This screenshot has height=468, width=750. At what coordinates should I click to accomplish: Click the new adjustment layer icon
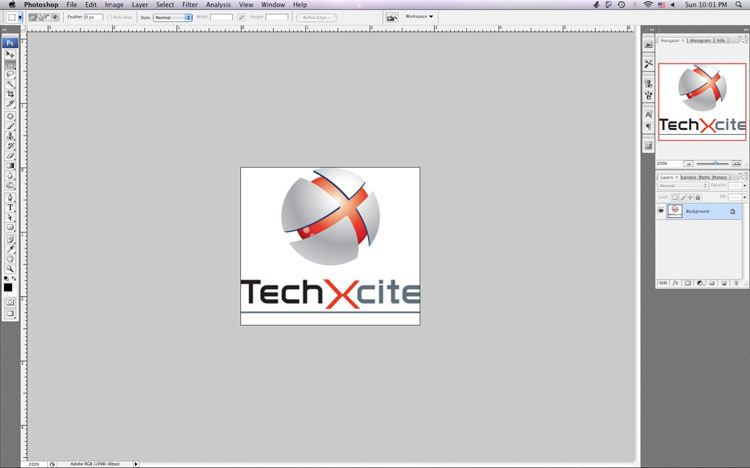click(x=700, y=283)
